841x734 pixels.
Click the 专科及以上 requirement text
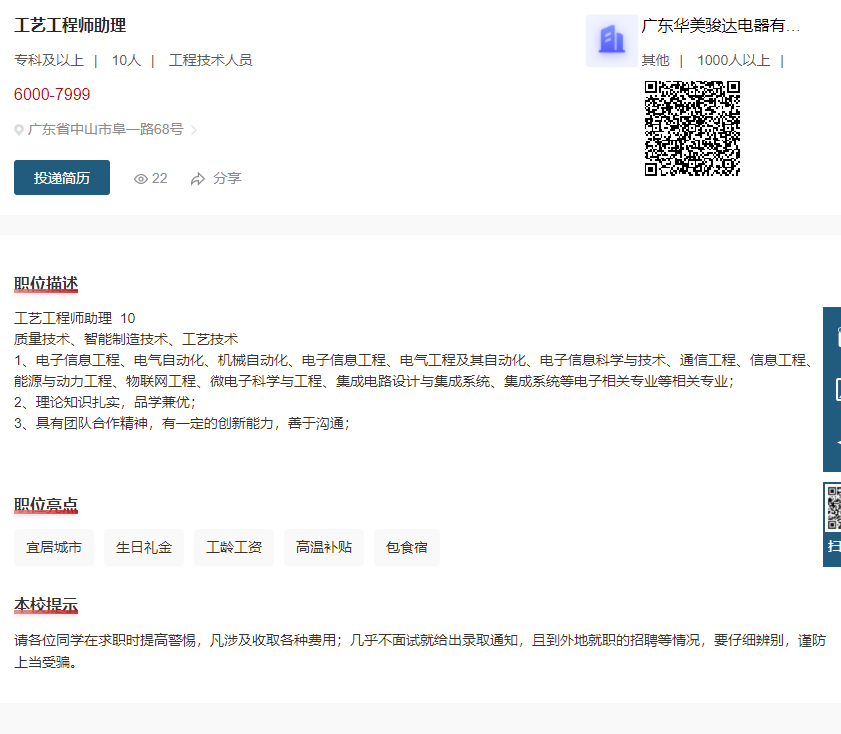49,60
